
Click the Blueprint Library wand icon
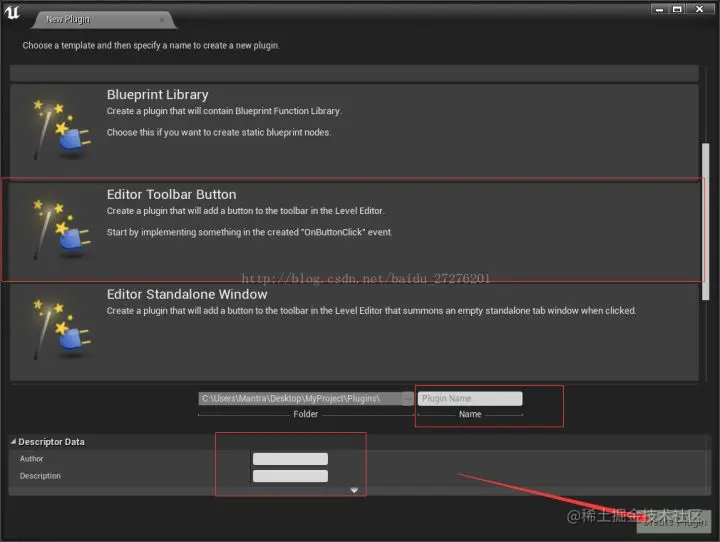(x=62, y=129)
